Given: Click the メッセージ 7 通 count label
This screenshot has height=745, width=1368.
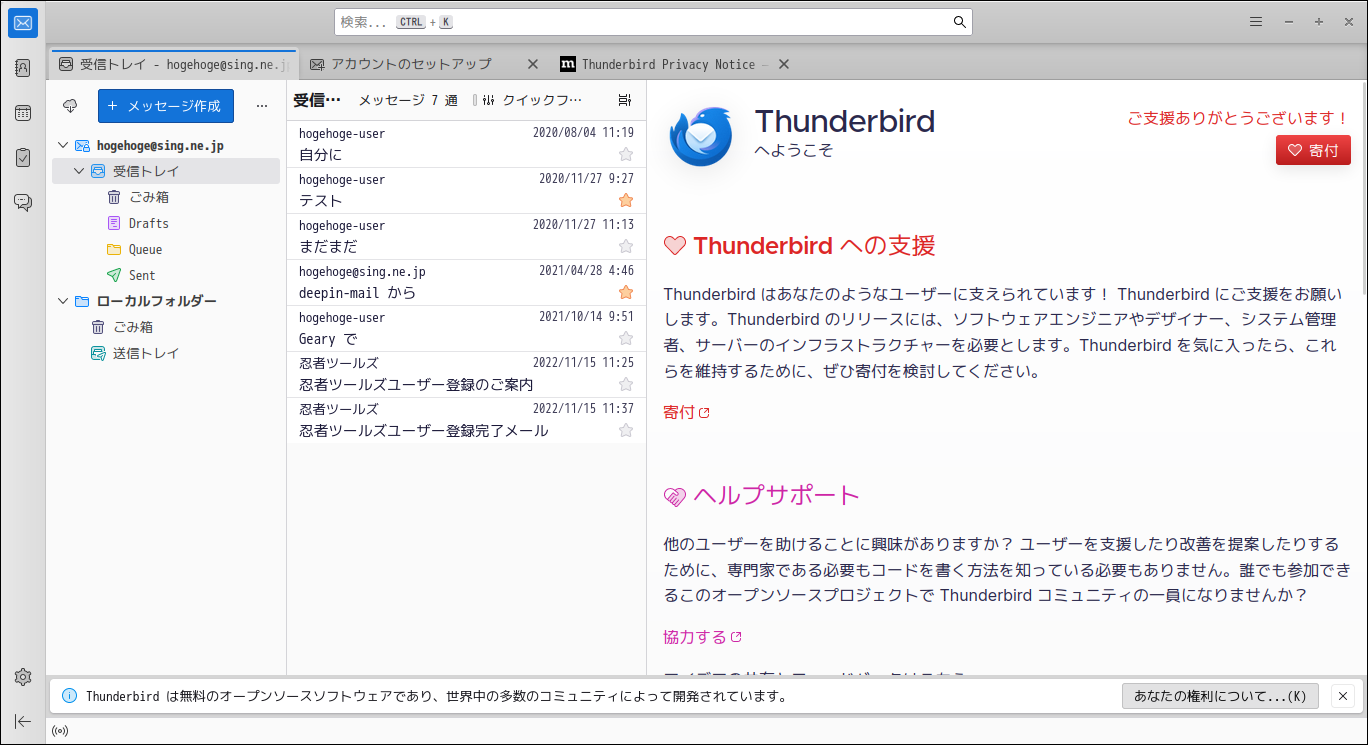Looking at the screenshot, I should [x=408, y=100].
